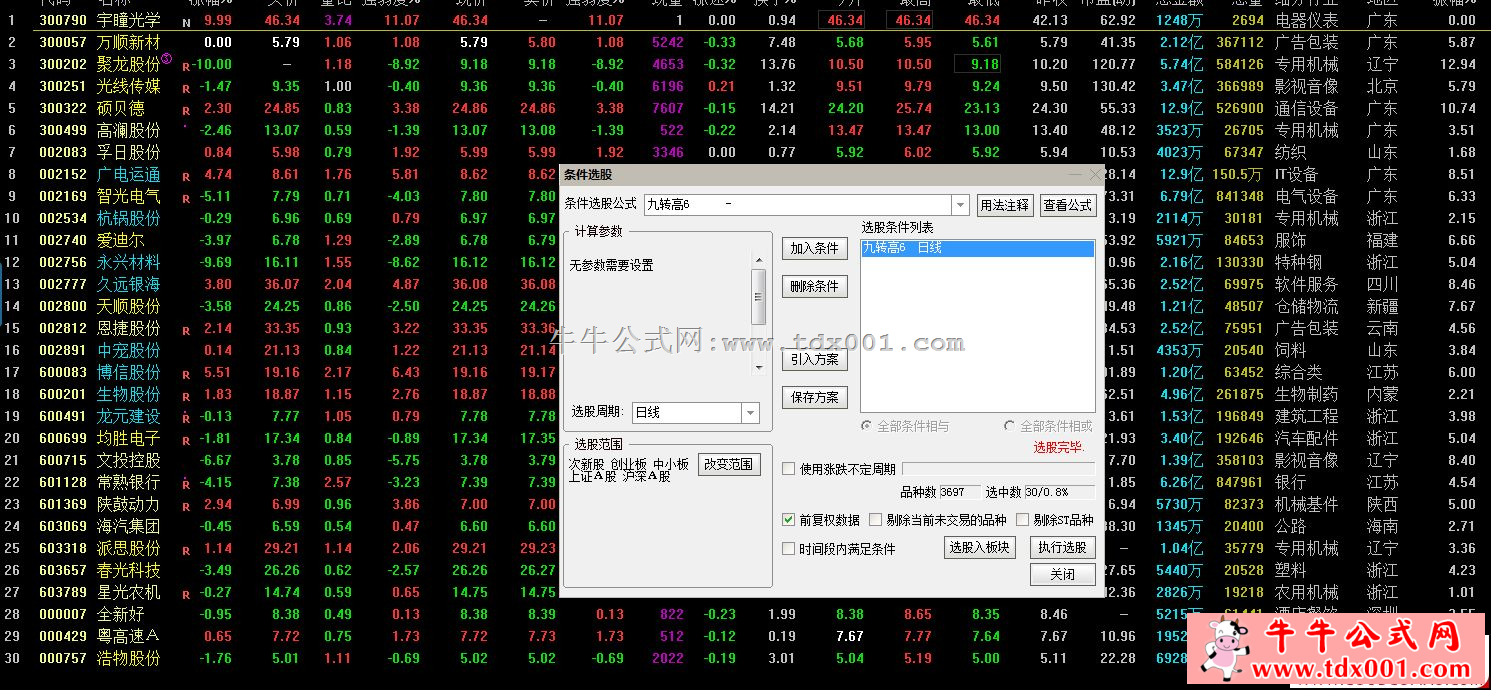Click the 改变范围 button

coord(730,464)
